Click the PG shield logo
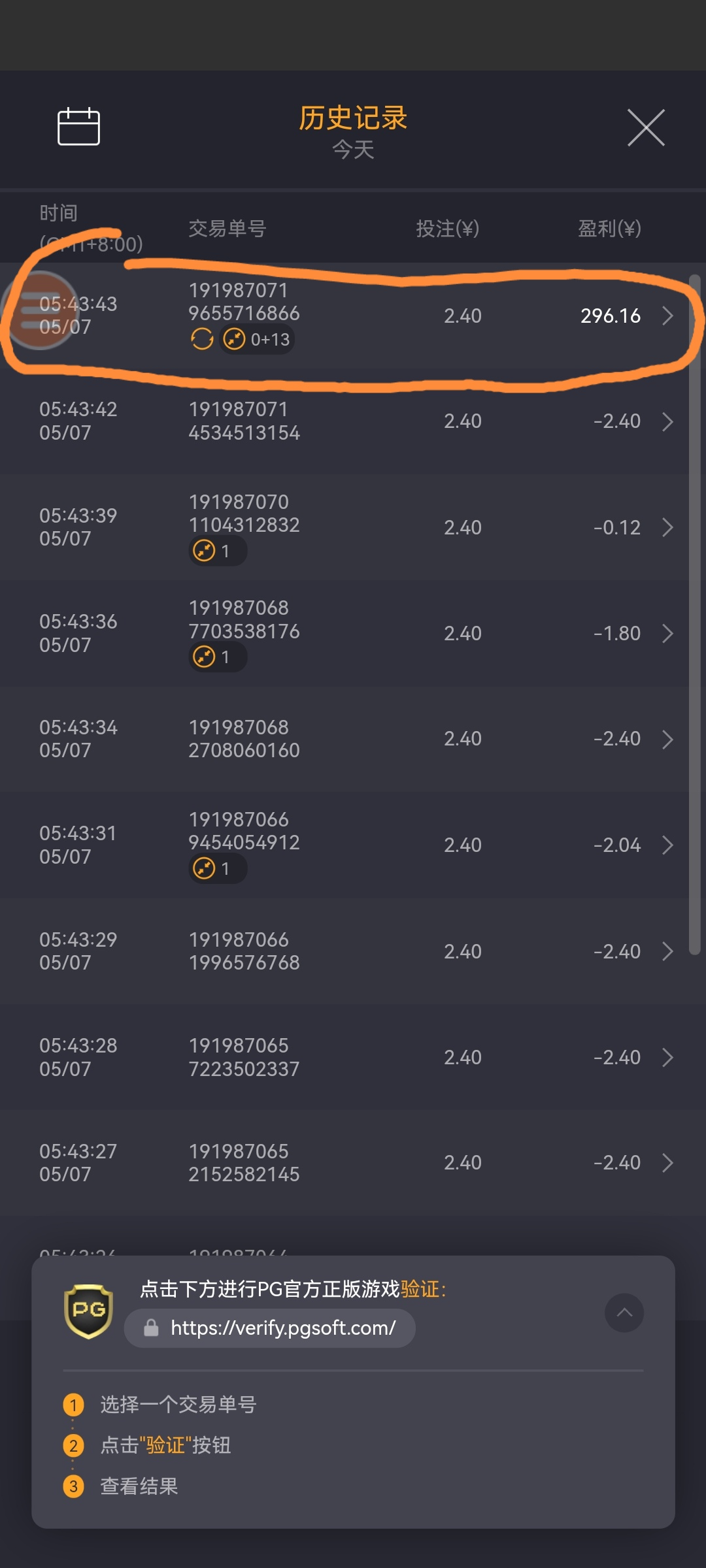The height and width of the screenshot is (1568, 706). tap(88, 1311)
